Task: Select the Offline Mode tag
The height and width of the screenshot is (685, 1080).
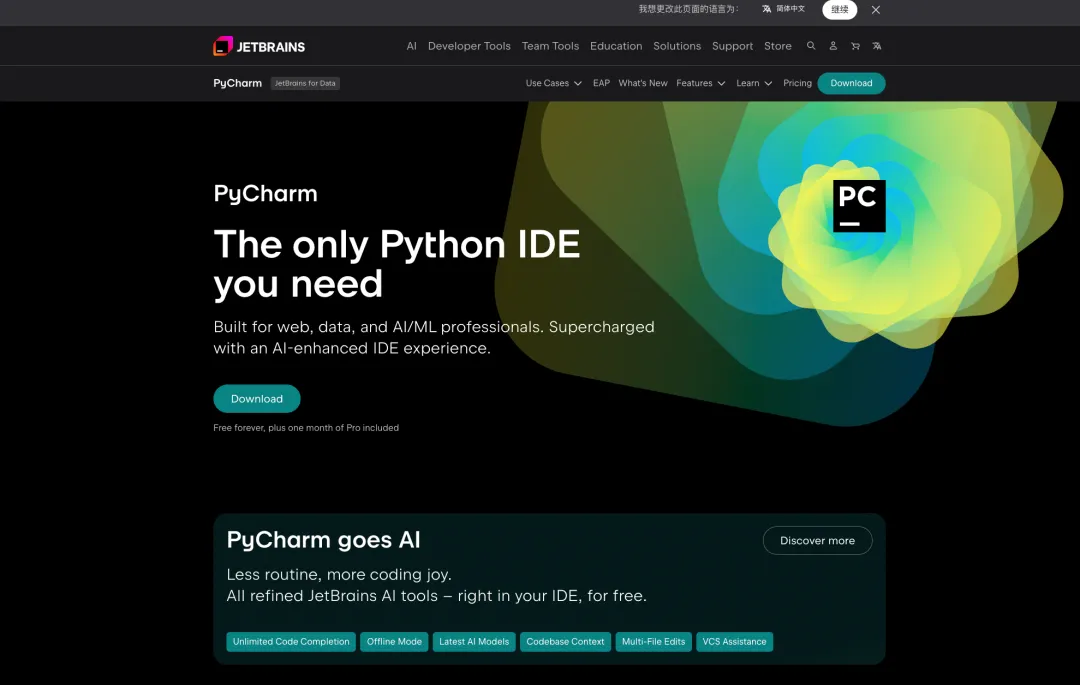Action: tap(394, 642)
